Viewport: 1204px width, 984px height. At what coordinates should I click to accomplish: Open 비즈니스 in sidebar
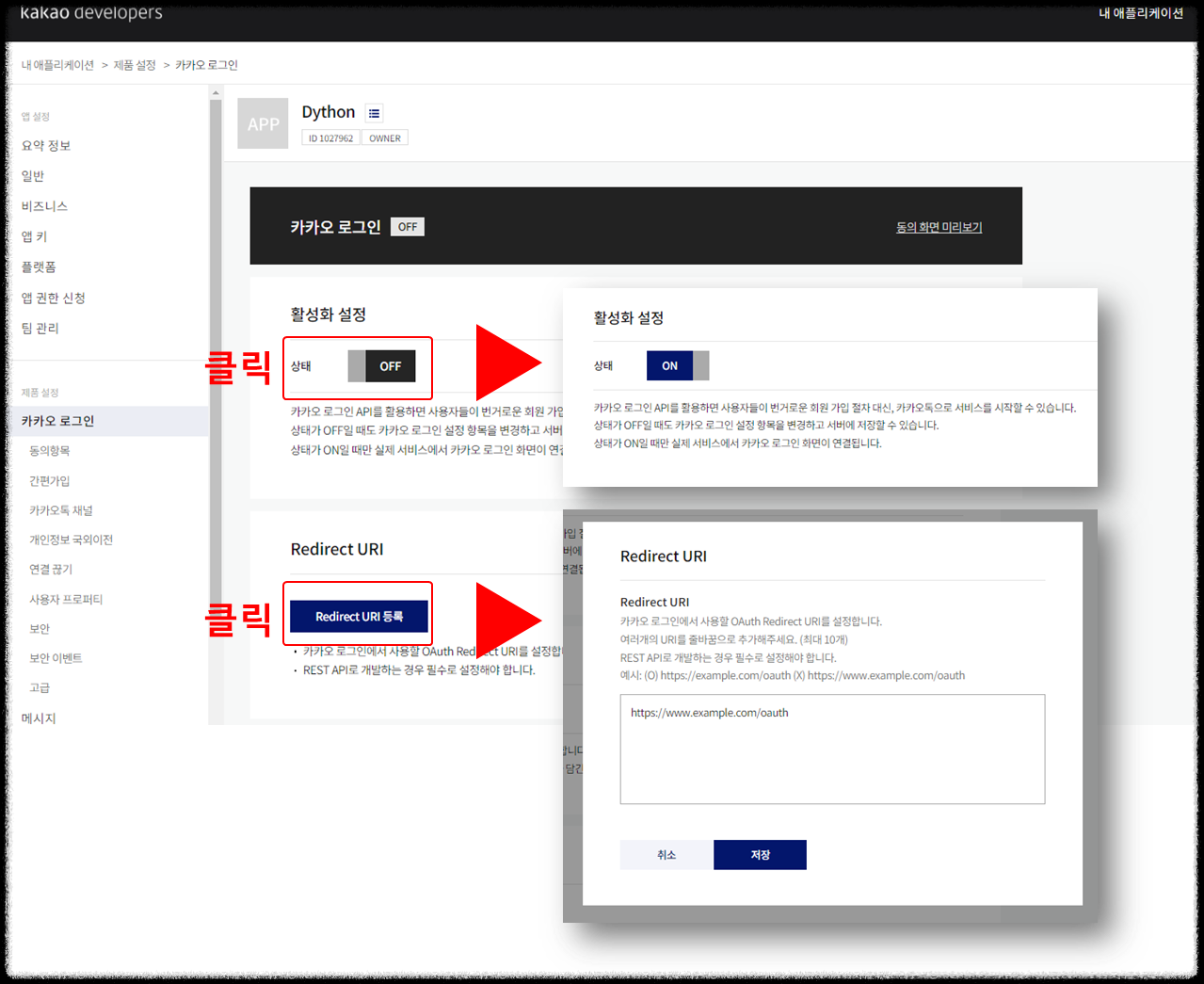[x=44, y=205]
